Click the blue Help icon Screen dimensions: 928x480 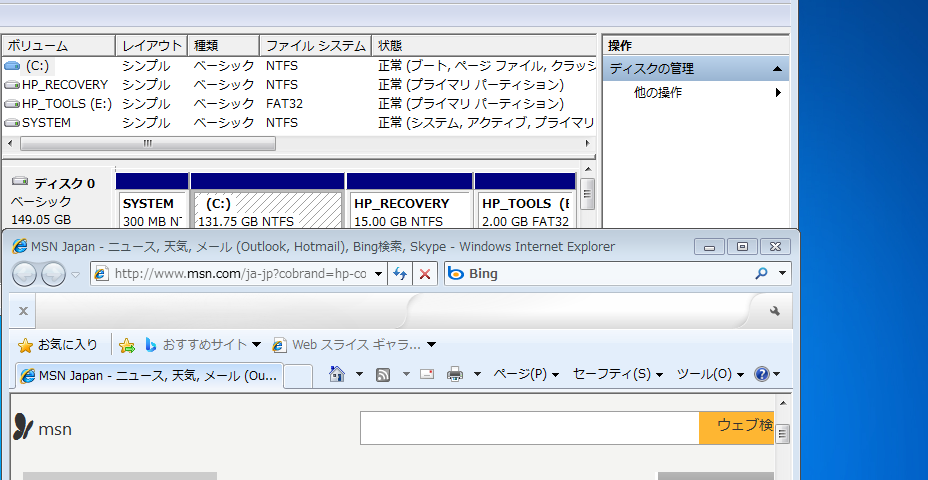tap(762, 374)
